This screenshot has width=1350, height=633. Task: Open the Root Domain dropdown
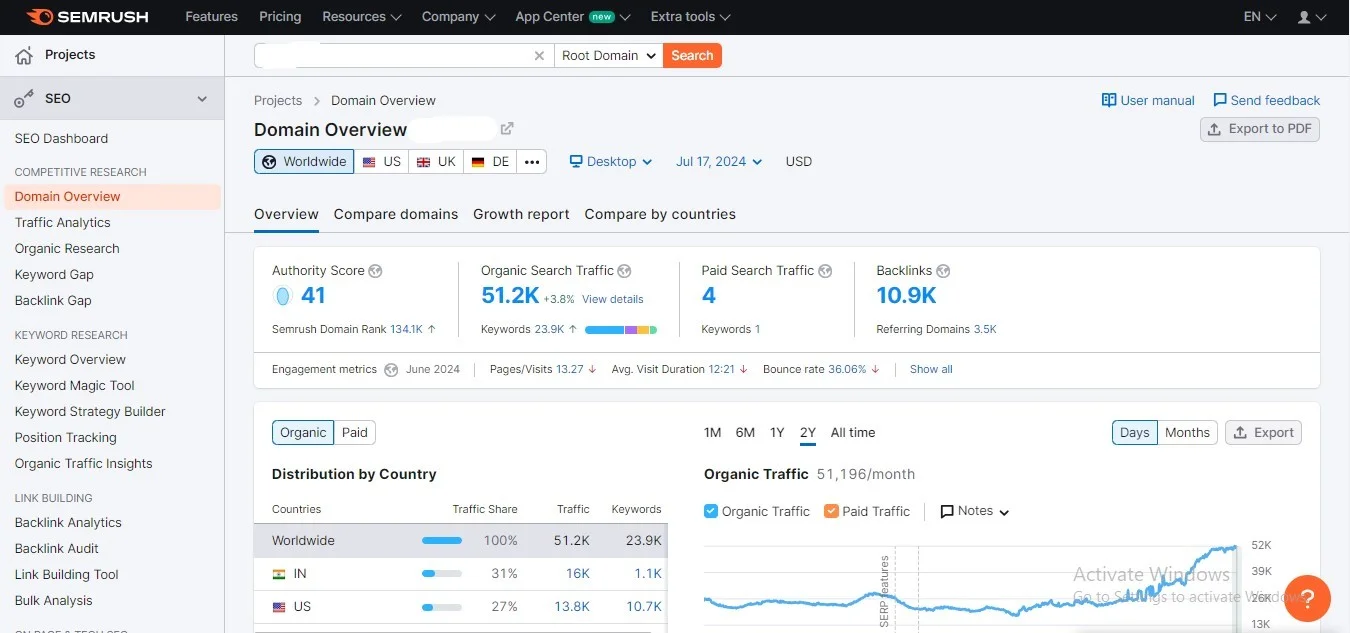click(608, 56)
